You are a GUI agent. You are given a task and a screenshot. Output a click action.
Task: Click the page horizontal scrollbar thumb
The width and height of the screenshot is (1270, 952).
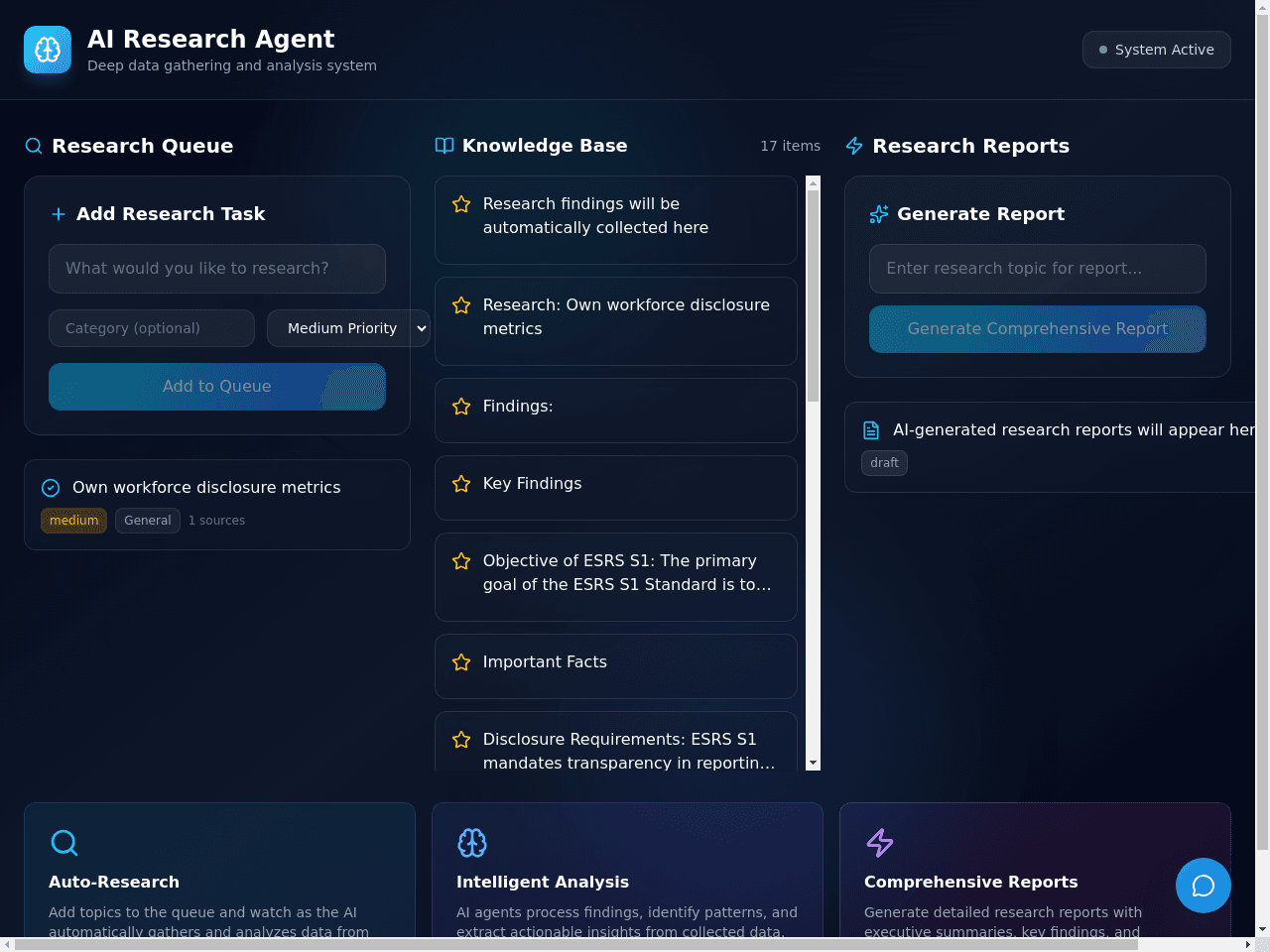click(x=576, y=945)
